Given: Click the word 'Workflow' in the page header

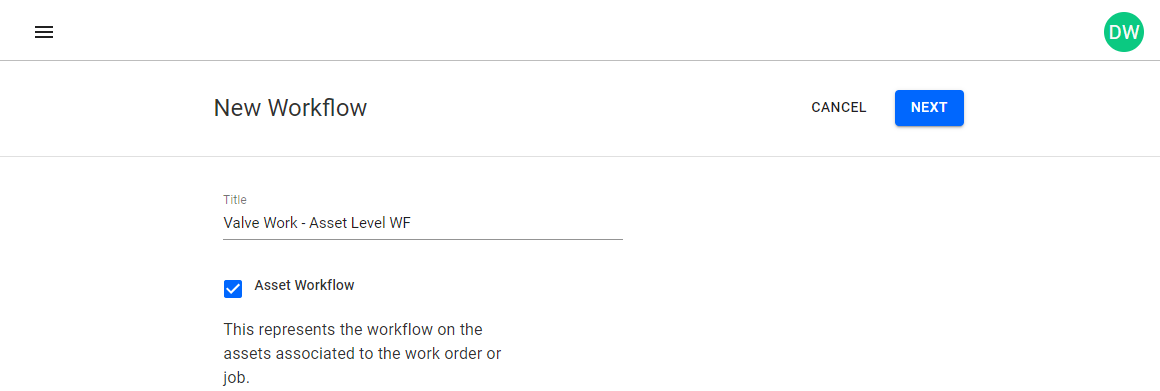Looking at the screenshot, I should 317,108.
